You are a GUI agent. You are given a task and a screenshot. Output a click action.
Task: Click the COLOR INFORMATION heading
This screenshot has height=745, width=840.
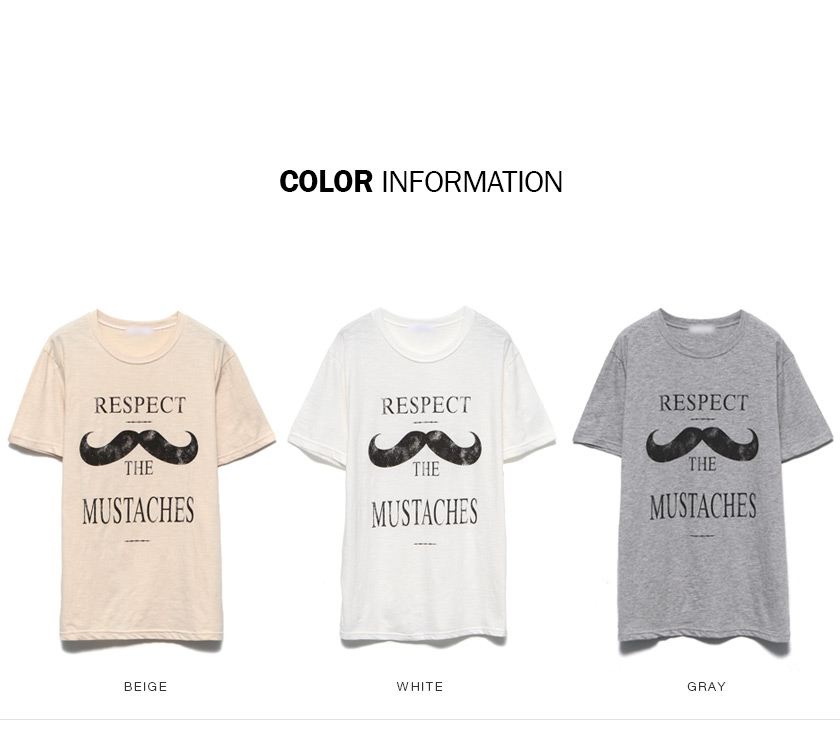pyautogui.click(x=421, y=182)
